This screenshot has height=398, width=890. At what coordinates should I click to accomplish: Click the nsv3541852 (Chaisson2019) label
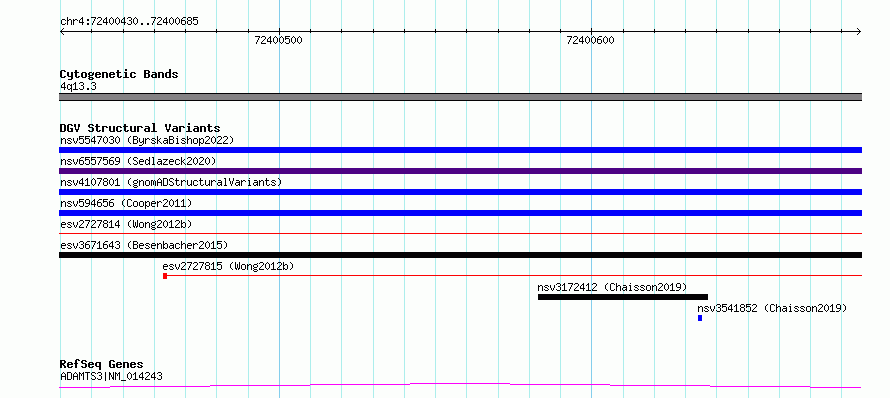tap(772, 308)
